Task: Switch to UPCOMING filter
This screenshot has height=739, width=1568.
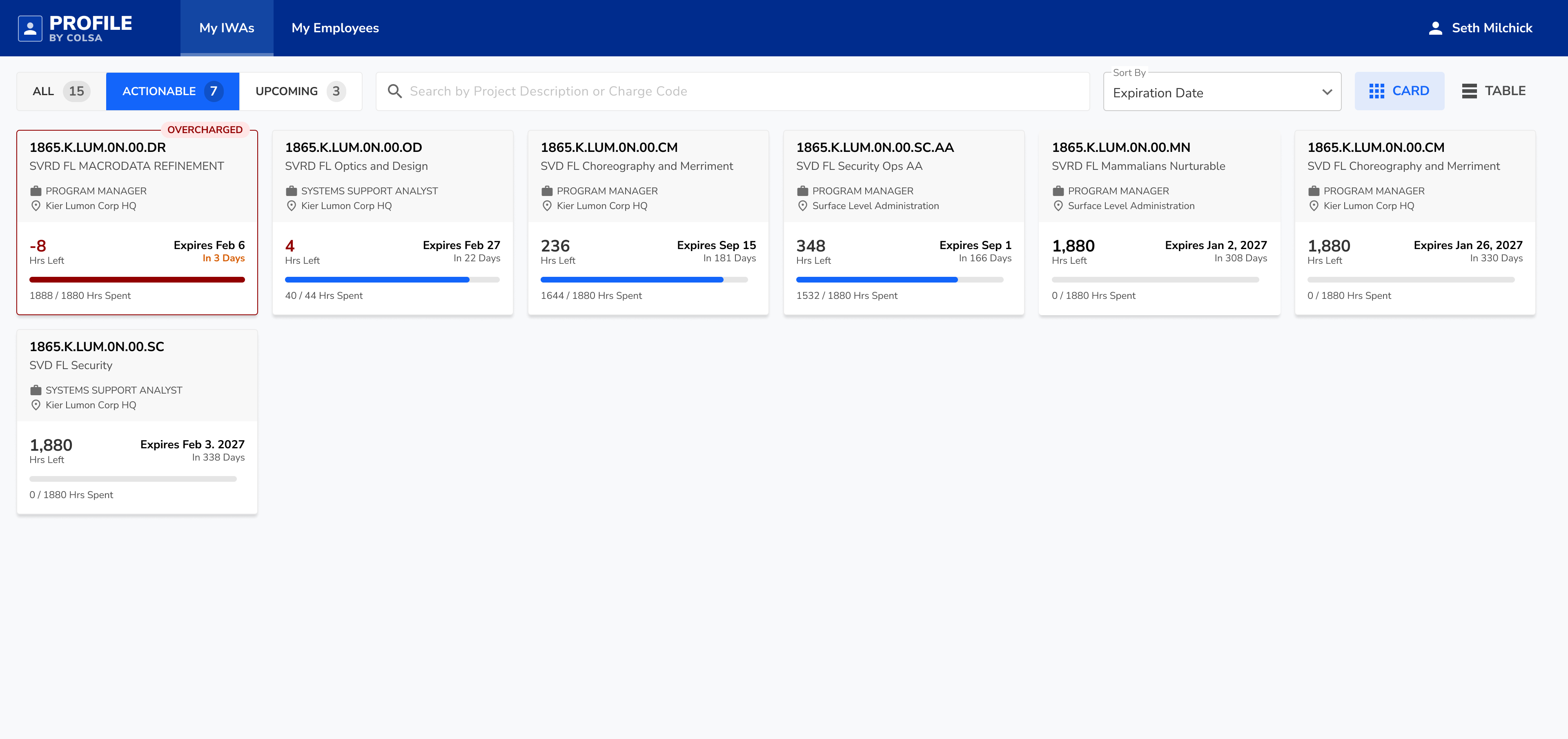Action: point(300,91)
